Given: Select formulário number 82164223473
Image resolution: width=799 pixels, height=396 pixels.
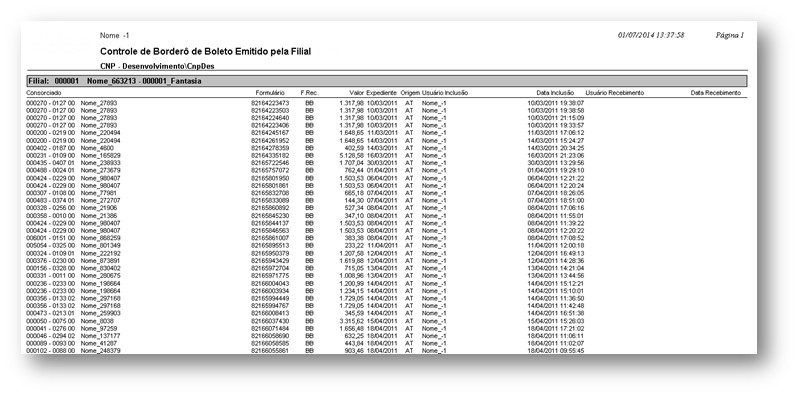Looking at the screenshot, I should pyautogui.click(x=270, y=103).
